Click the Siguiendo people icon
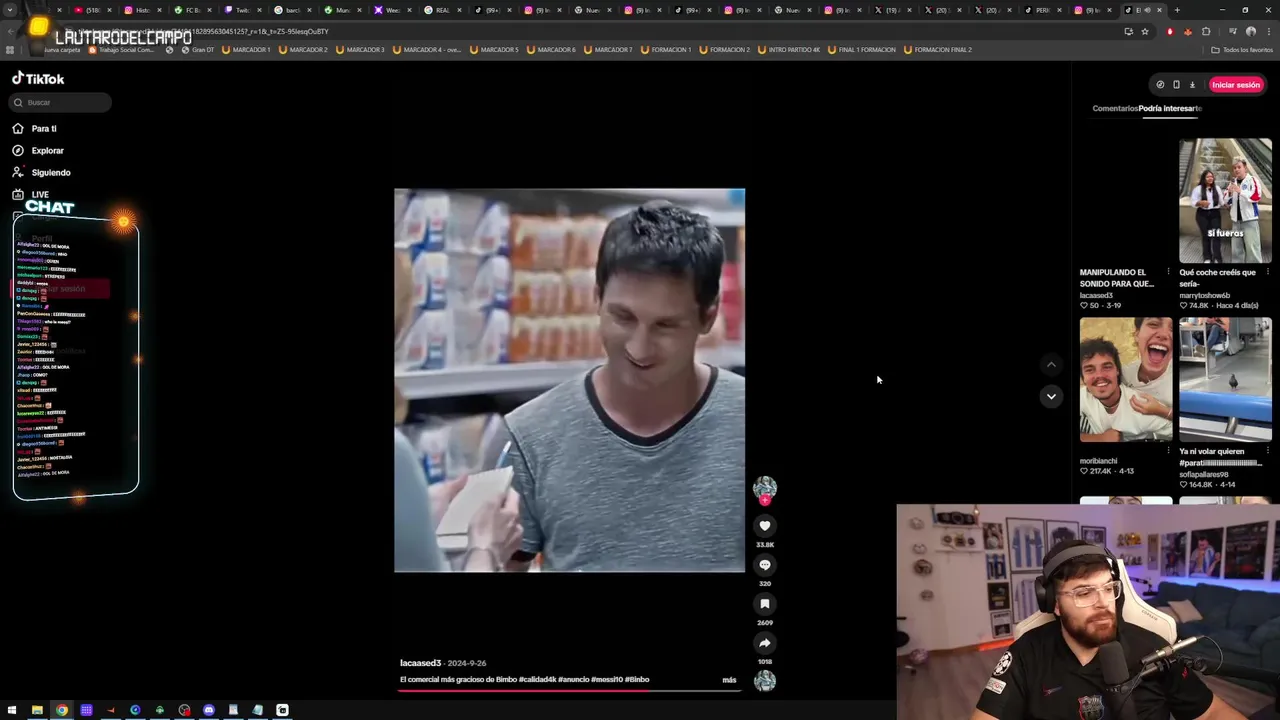Image resolution: width=1280 pixels, height=720 pixels. point(18,172)
